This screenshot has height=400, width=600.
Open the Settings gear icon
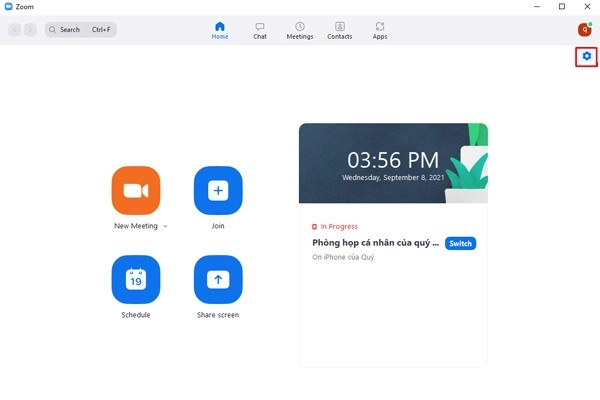click(x=587, y=57)
